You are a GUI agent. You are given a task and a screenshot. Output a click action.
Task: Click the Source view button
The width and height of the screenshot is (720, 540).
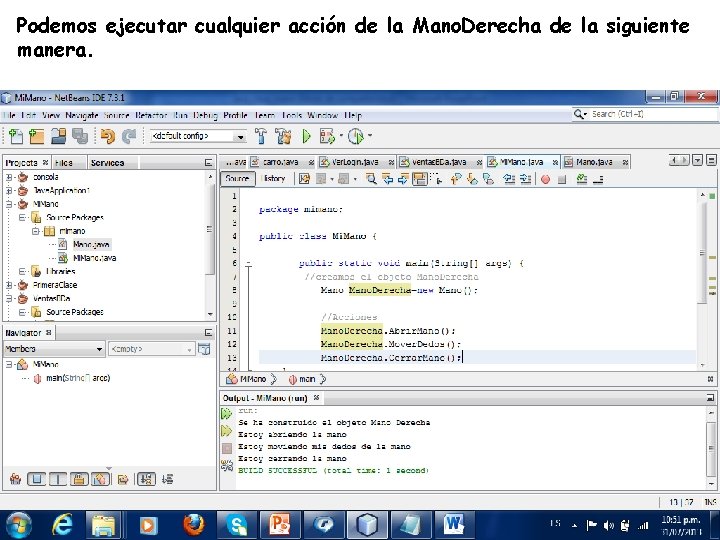click(237, 179)
